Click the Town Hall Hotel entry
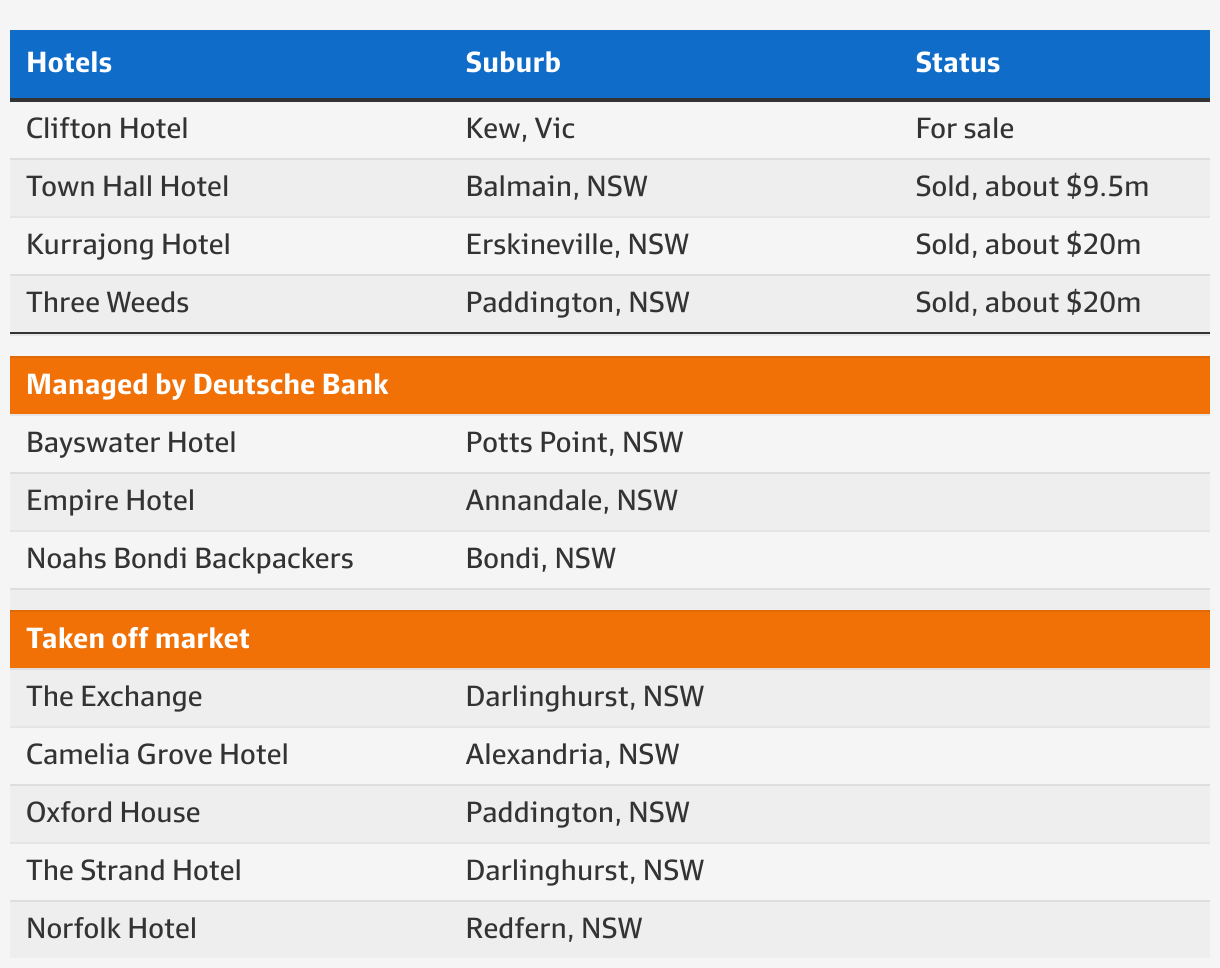 127,187
